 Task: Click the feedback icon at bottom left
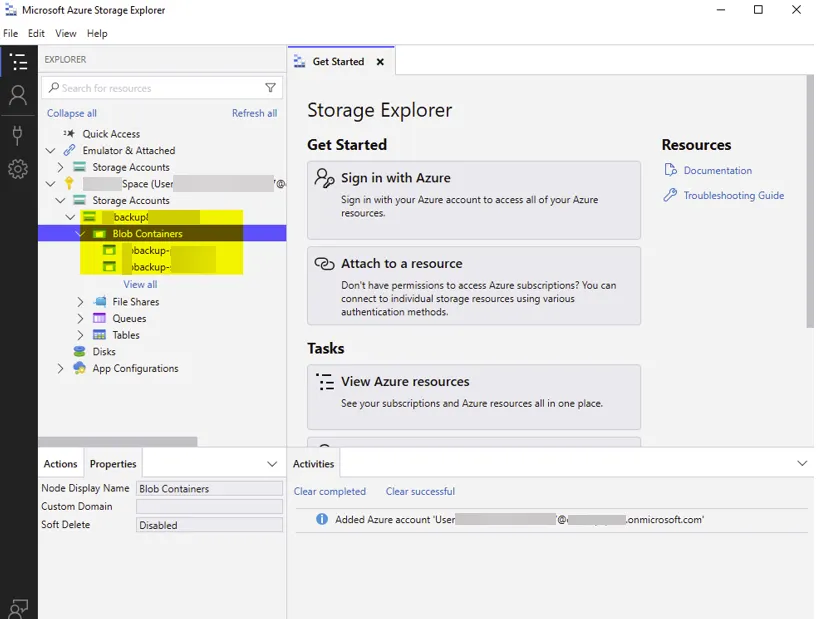point(18,606)
